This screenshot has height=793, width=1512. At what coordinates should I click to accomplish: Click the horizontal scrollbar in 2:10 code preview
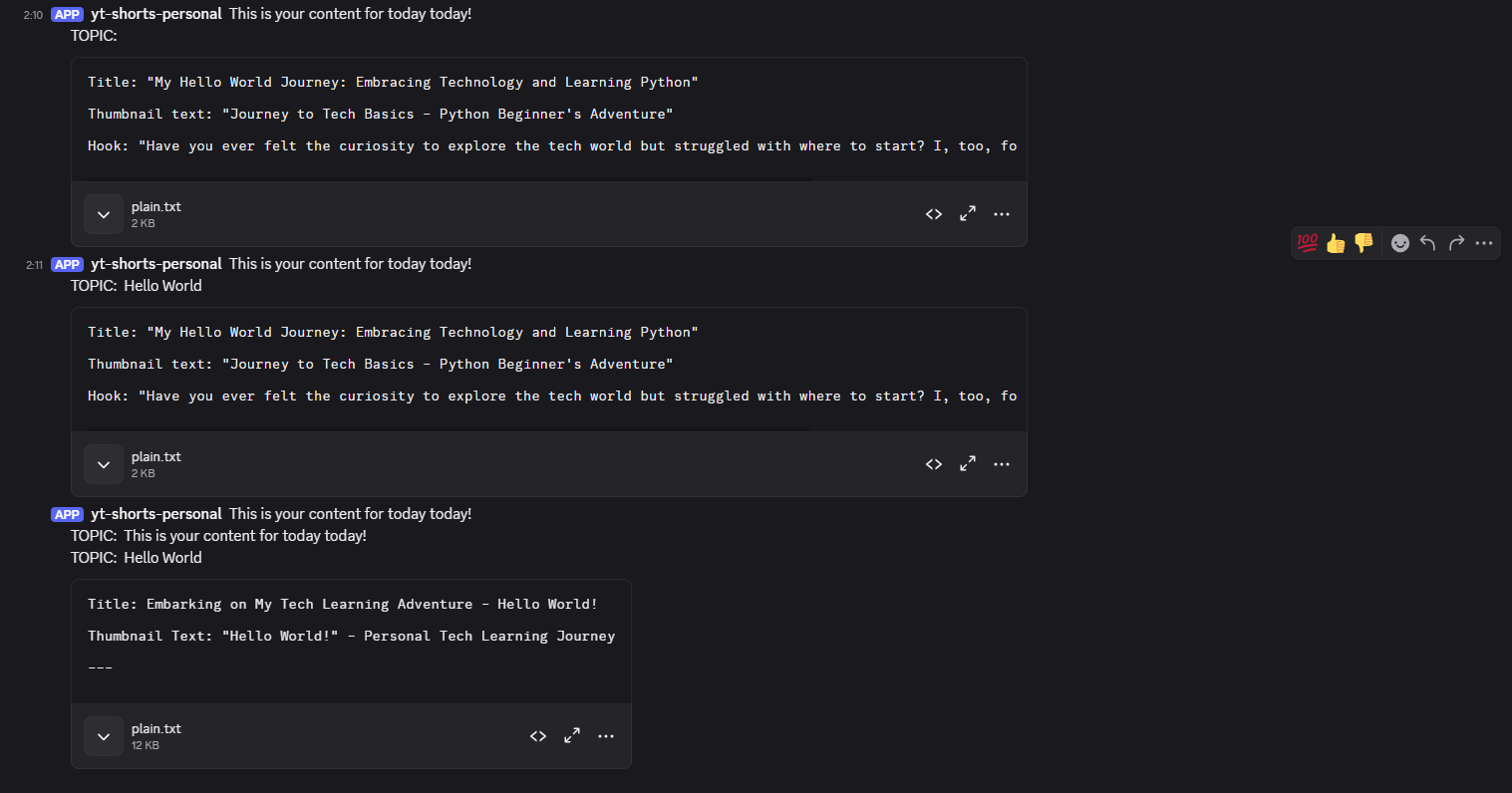coord(449,179)
